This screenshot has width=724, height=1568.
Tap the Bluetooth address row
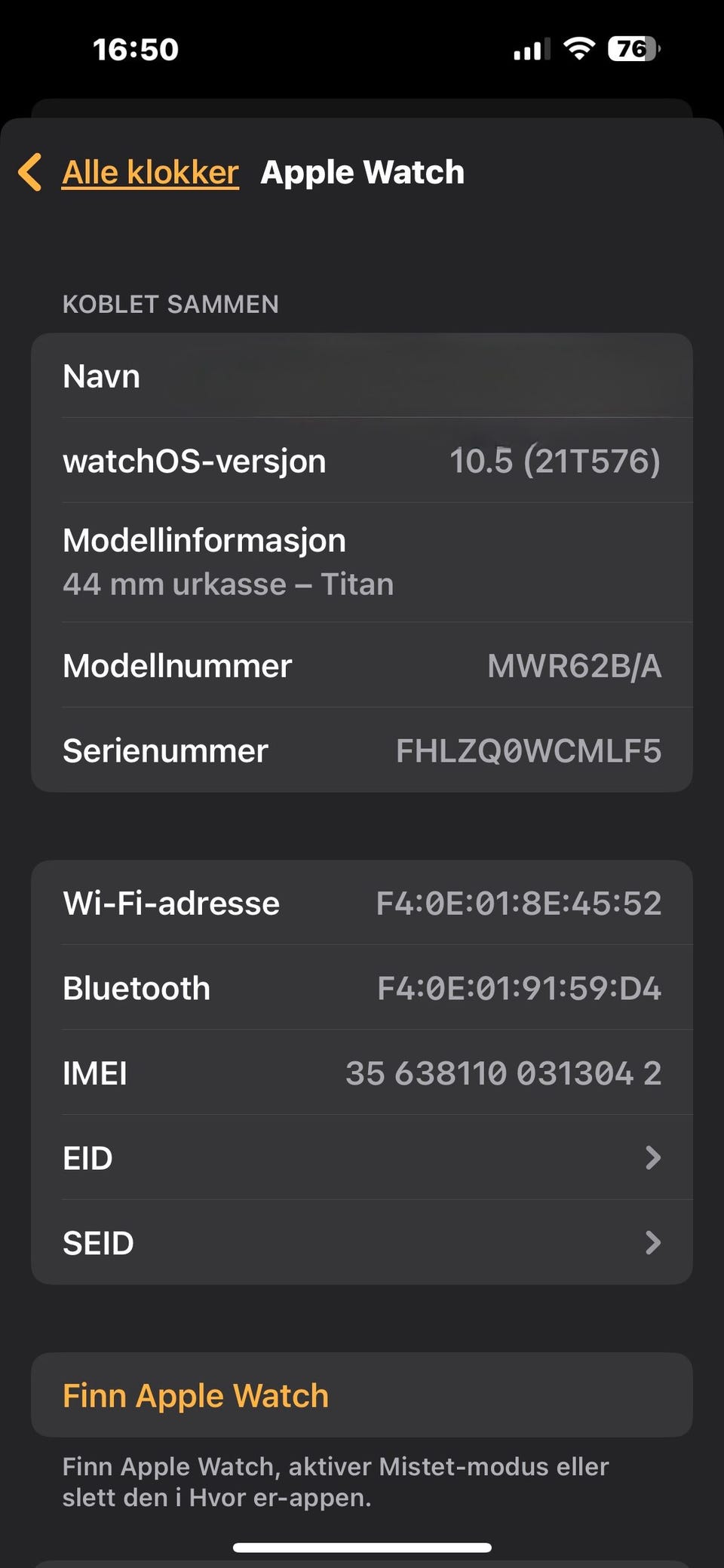click(362, 988)
